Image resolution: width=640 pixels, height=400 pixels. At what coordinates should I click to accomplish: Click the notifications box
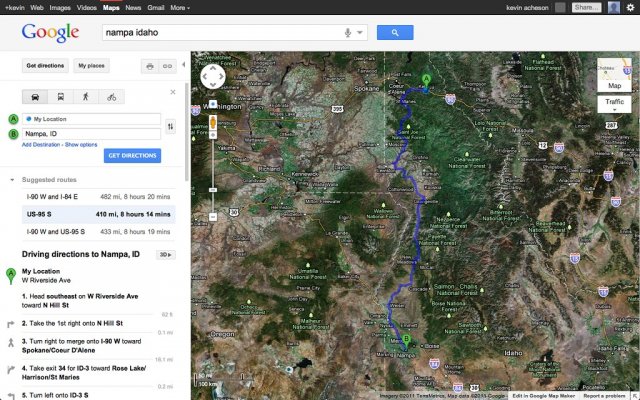560,7
